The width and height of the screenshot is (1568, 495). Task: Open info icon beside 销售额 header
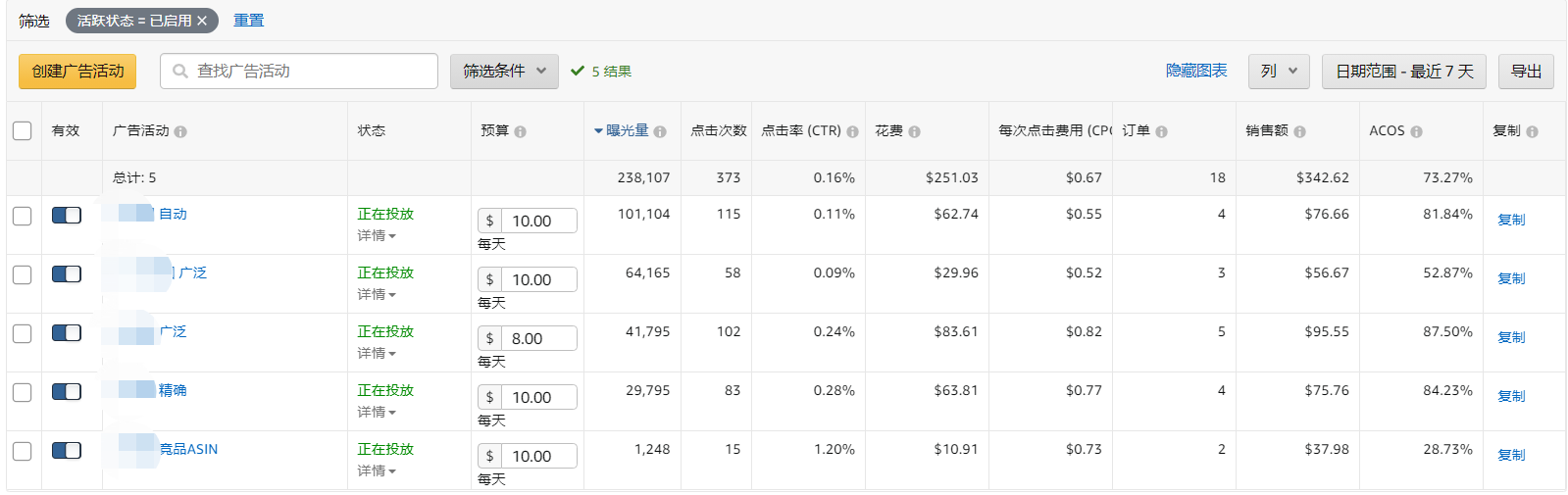[x=1299, y=131]
